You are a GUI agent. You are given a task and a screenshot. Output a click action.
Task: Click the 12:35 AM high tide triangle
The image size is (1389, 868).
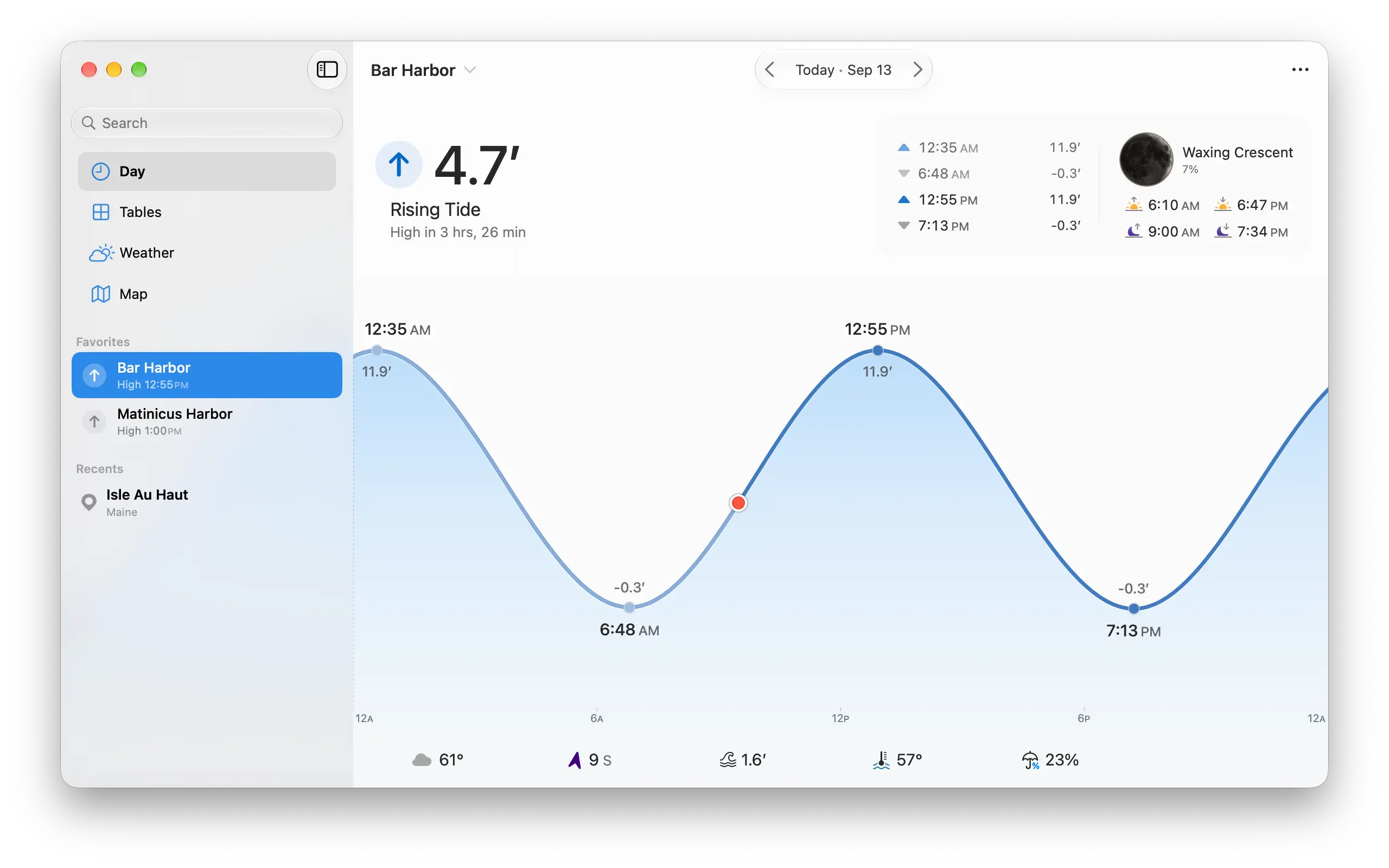click(x=903, y=148)
